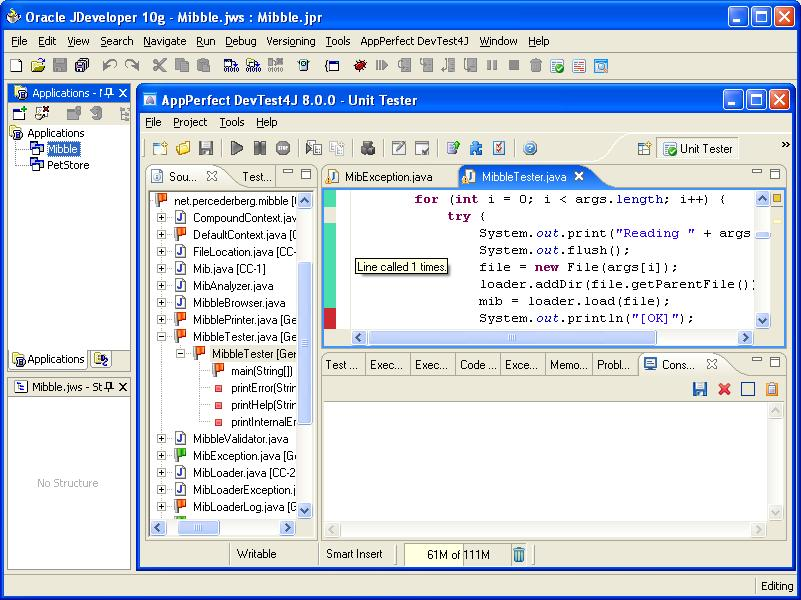Click the open folder icon in DevTest4J toolbar
Image resolution: width=801 pixels, height=600 pixels.
pos(183,149)
